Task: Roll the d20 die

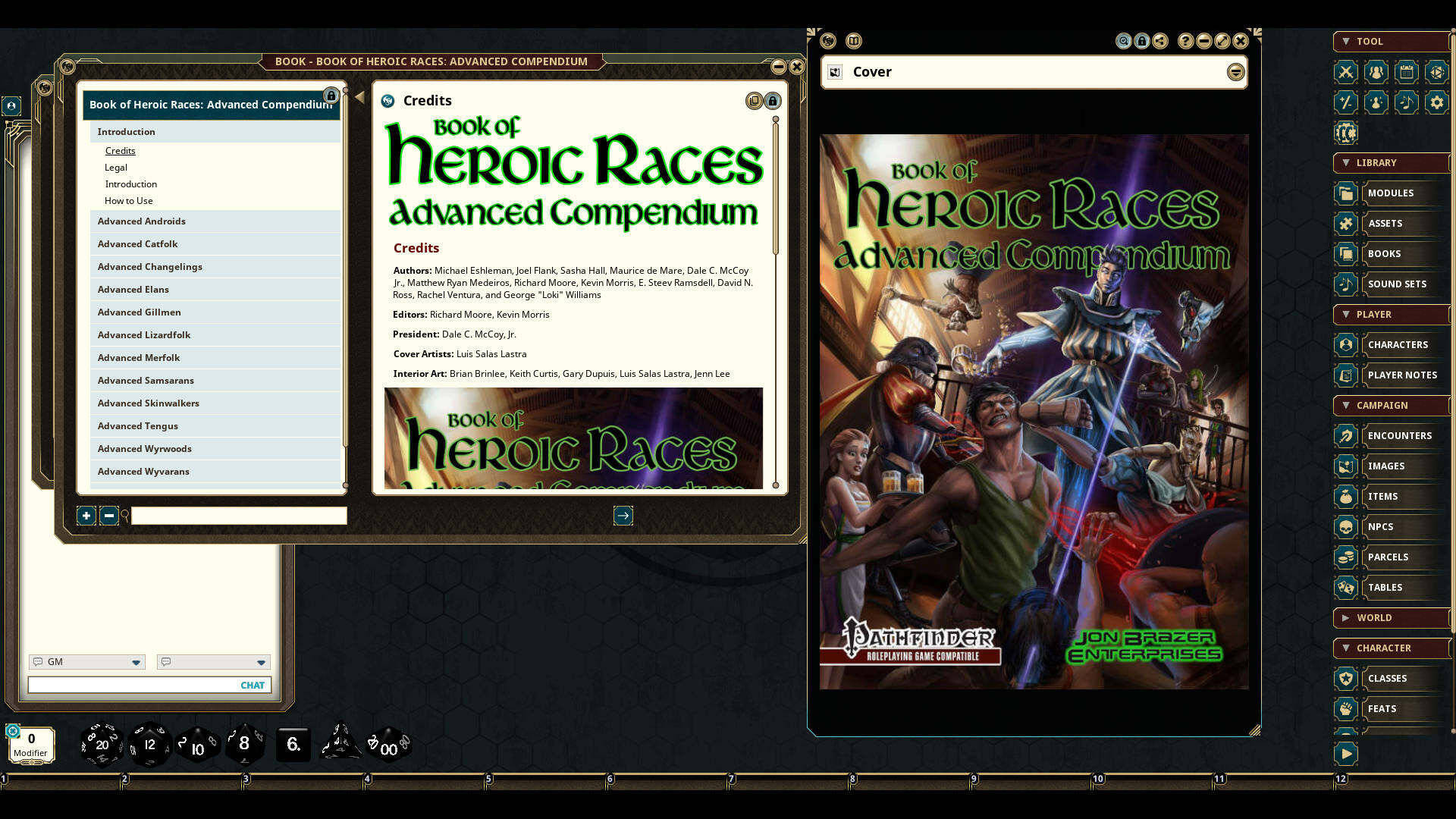Action: tap(102, 743)
